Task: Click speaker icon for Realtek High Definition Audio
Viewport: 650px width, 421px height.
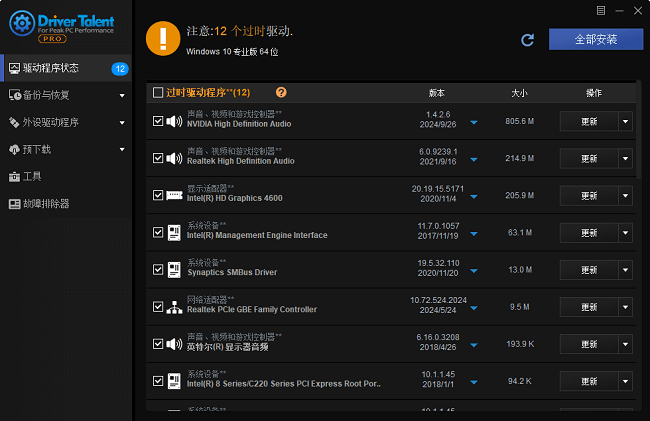Action: pyautogui.click(x=174, y=158)
